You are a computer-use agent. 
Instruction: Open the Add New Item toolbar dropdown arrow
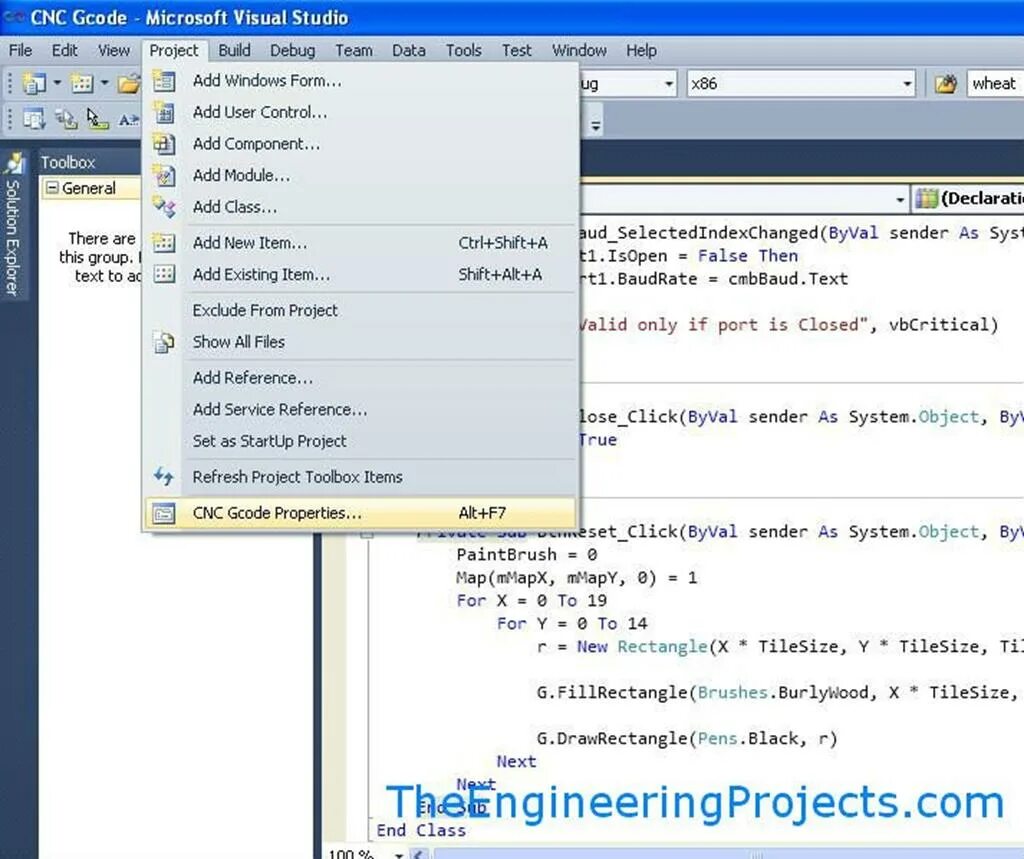click(104, 83)
